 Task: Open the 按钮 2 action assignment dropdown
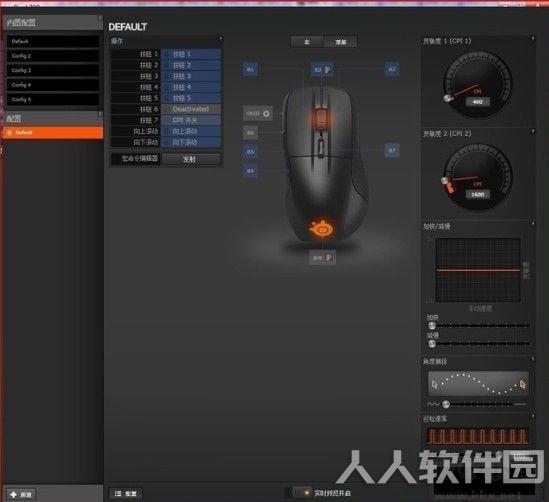tap(191, 65)
